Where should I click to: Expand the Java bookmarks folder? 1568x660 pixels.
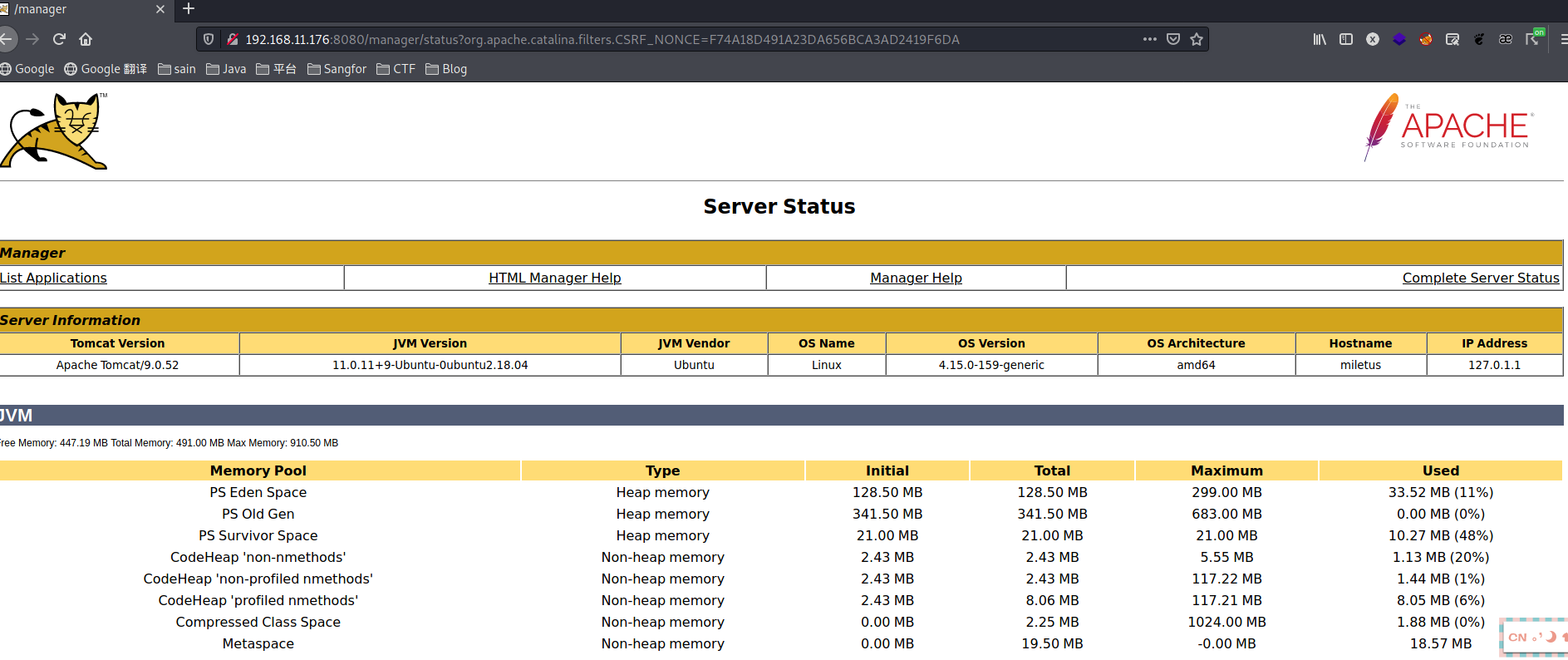pyautogui.click(x=226, y=69)
